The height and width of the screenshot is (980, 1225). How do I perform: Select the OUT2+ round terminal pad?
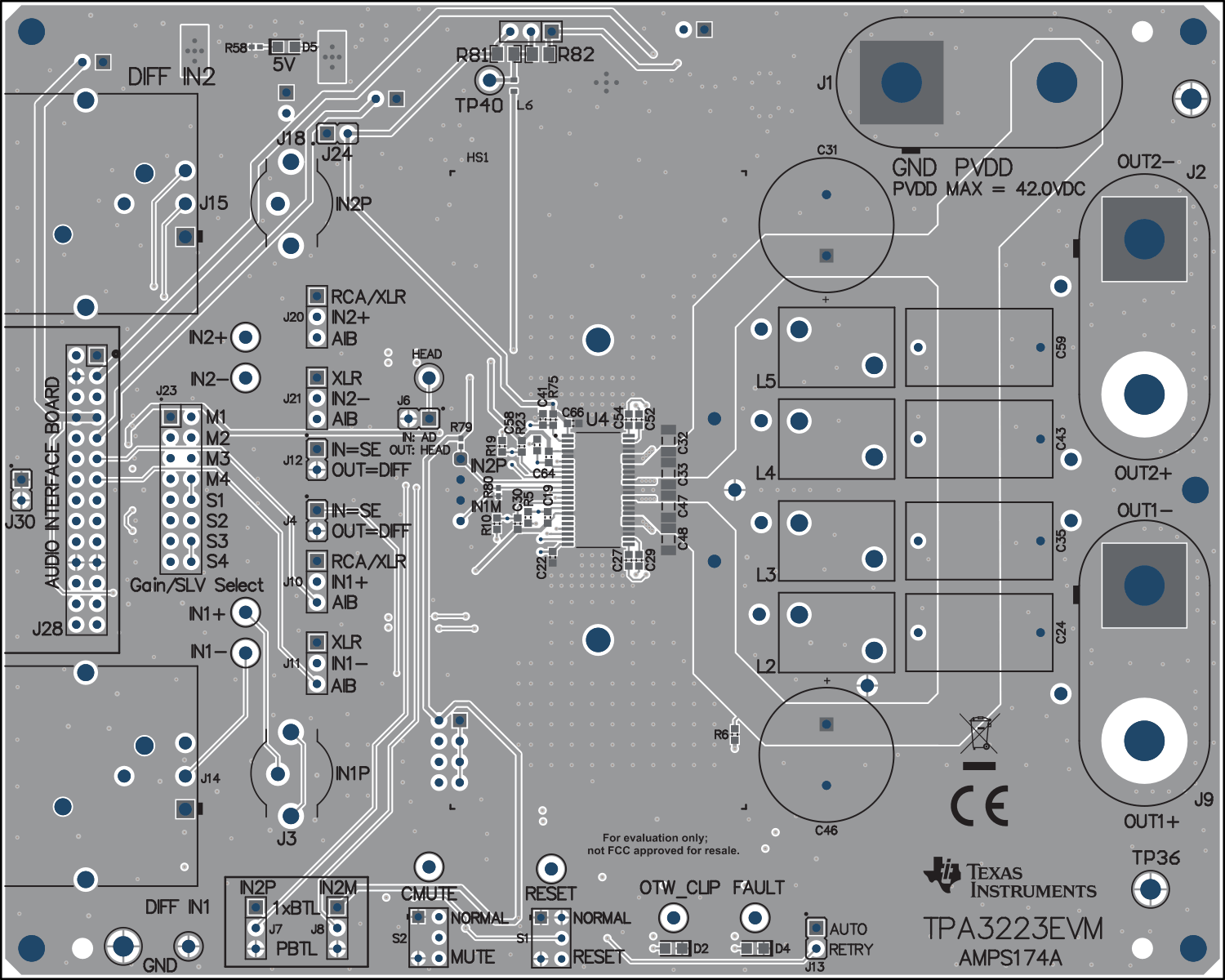click(x=1144, y=394)
